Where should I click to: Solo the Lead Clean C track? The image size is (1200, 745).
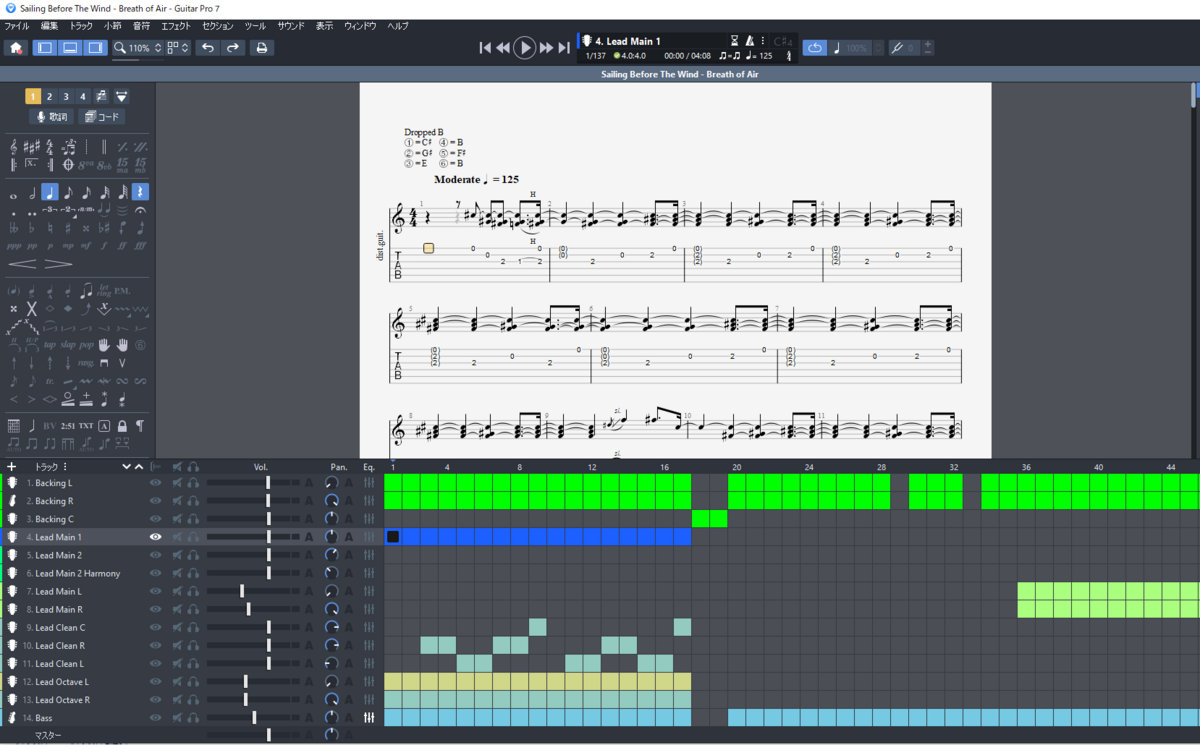pos(193,627)
